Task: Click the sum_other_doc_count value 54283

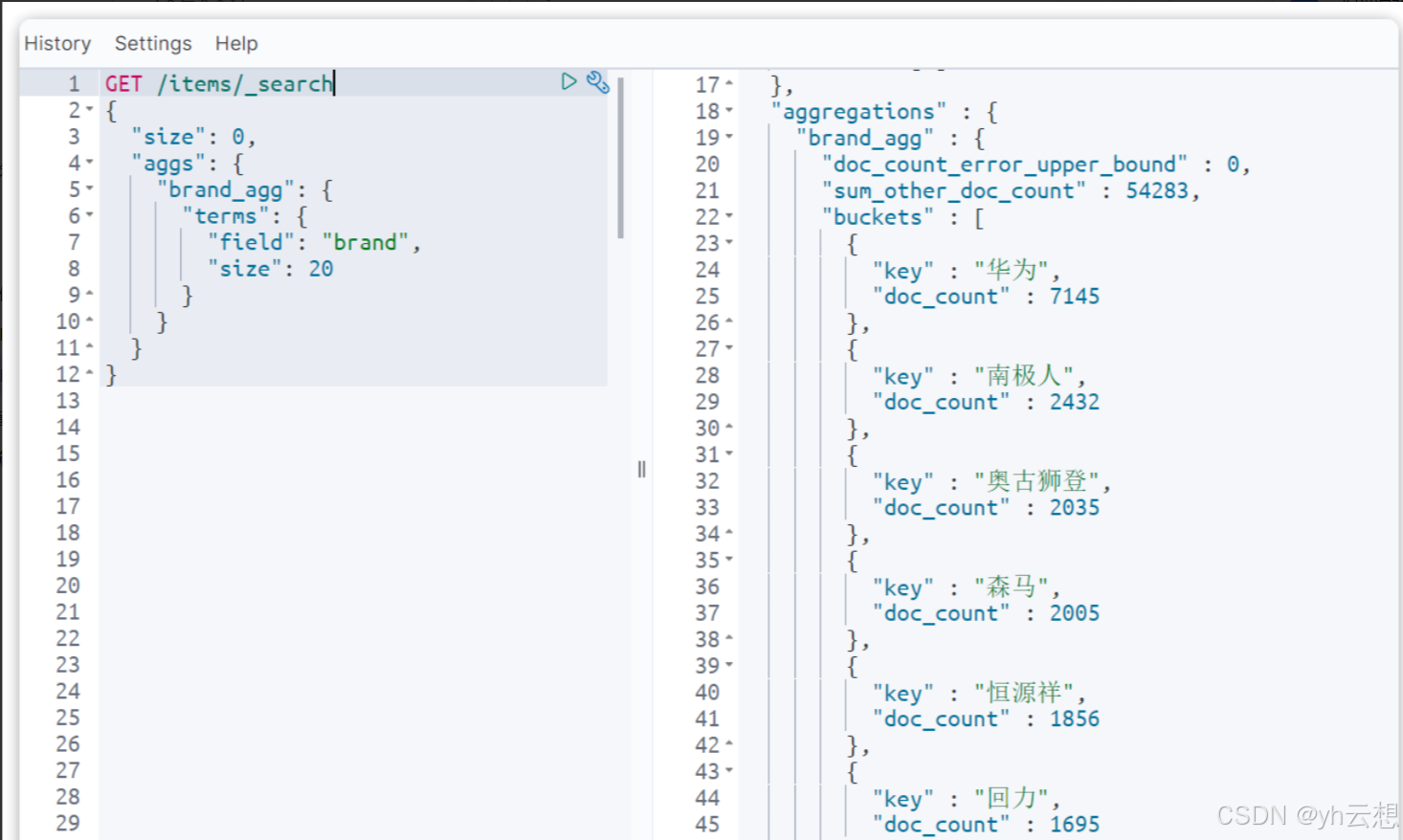Action: (x=1157, y=190)
